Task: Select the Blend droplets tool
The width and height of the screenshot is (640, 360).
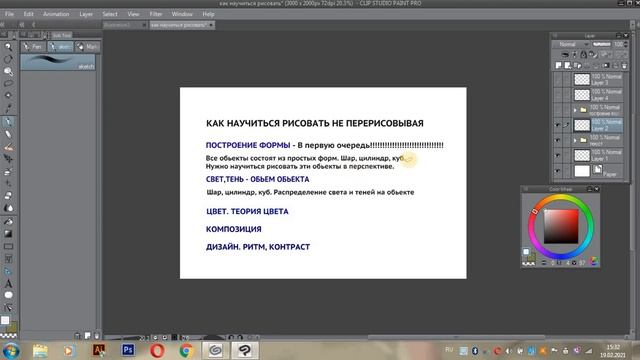Action: click(x=8, y=208)
